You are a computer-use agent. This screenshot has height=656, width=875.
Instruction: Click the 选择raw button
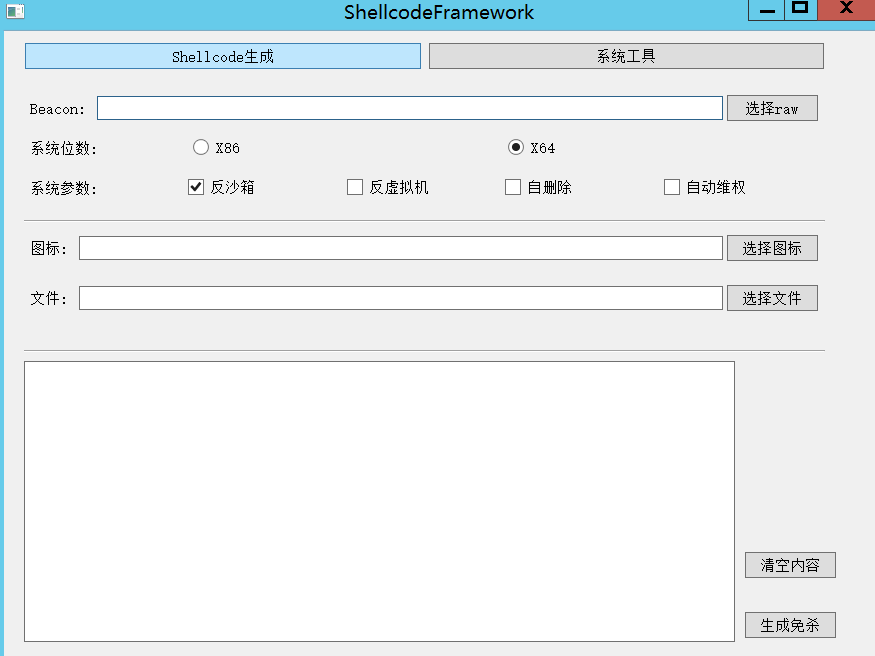coord(771,107)
